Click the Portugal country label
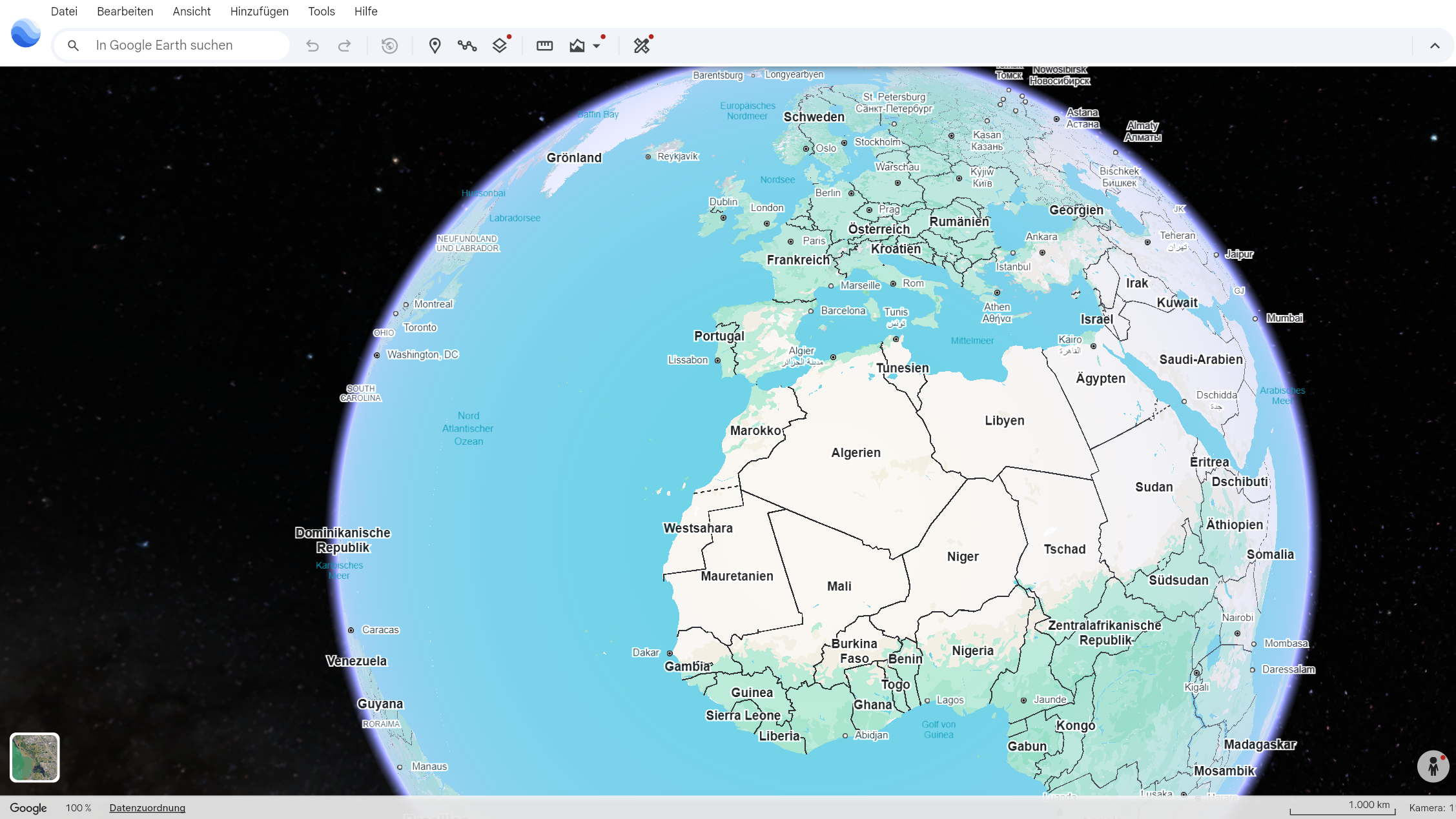The image size is (1456, 819). tap(719, 336)
